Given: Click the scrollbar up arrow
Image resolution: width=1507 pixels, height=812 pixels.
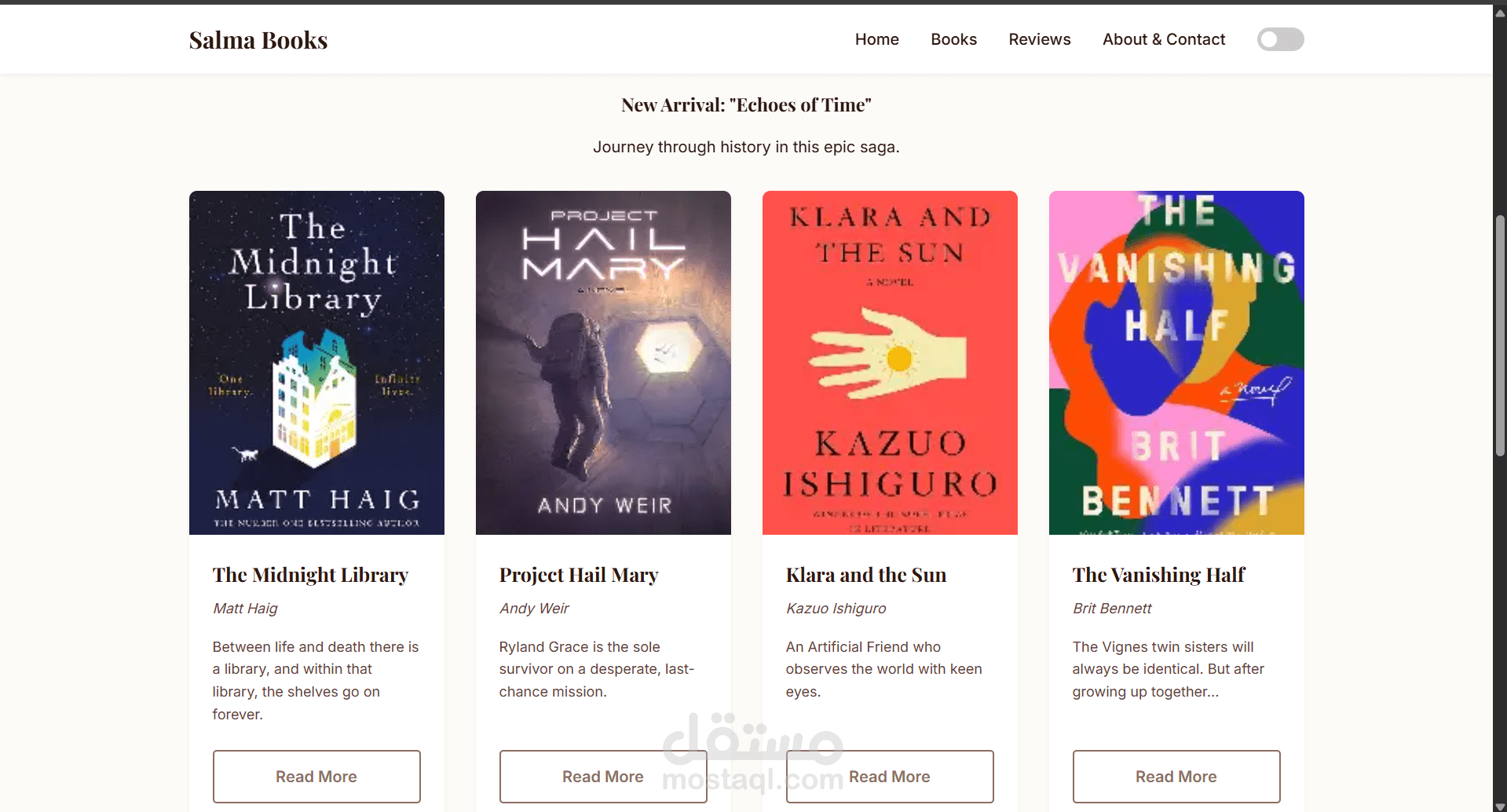Looking at the screenshot, I should tap(1500, 13).
